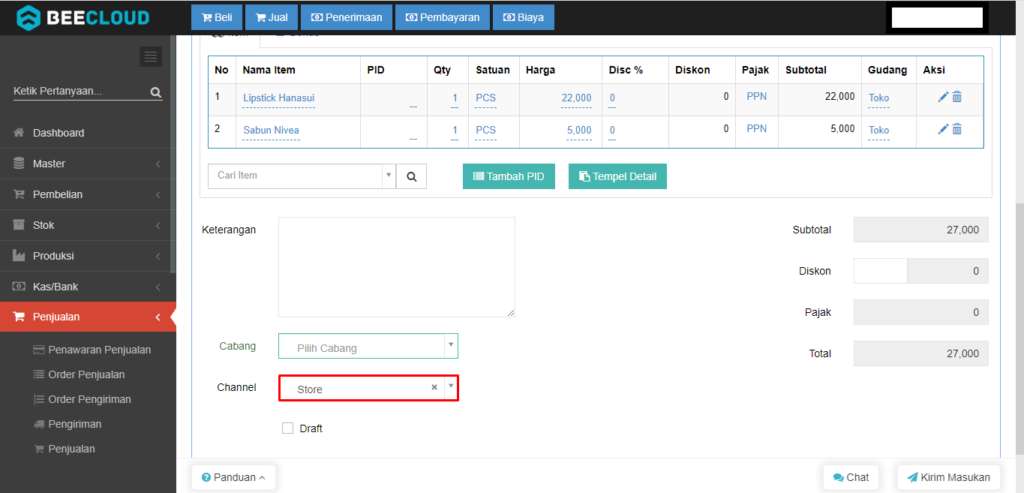
Task: Click the Ketik Pertanyaan search field
Action: click(81, 91)
